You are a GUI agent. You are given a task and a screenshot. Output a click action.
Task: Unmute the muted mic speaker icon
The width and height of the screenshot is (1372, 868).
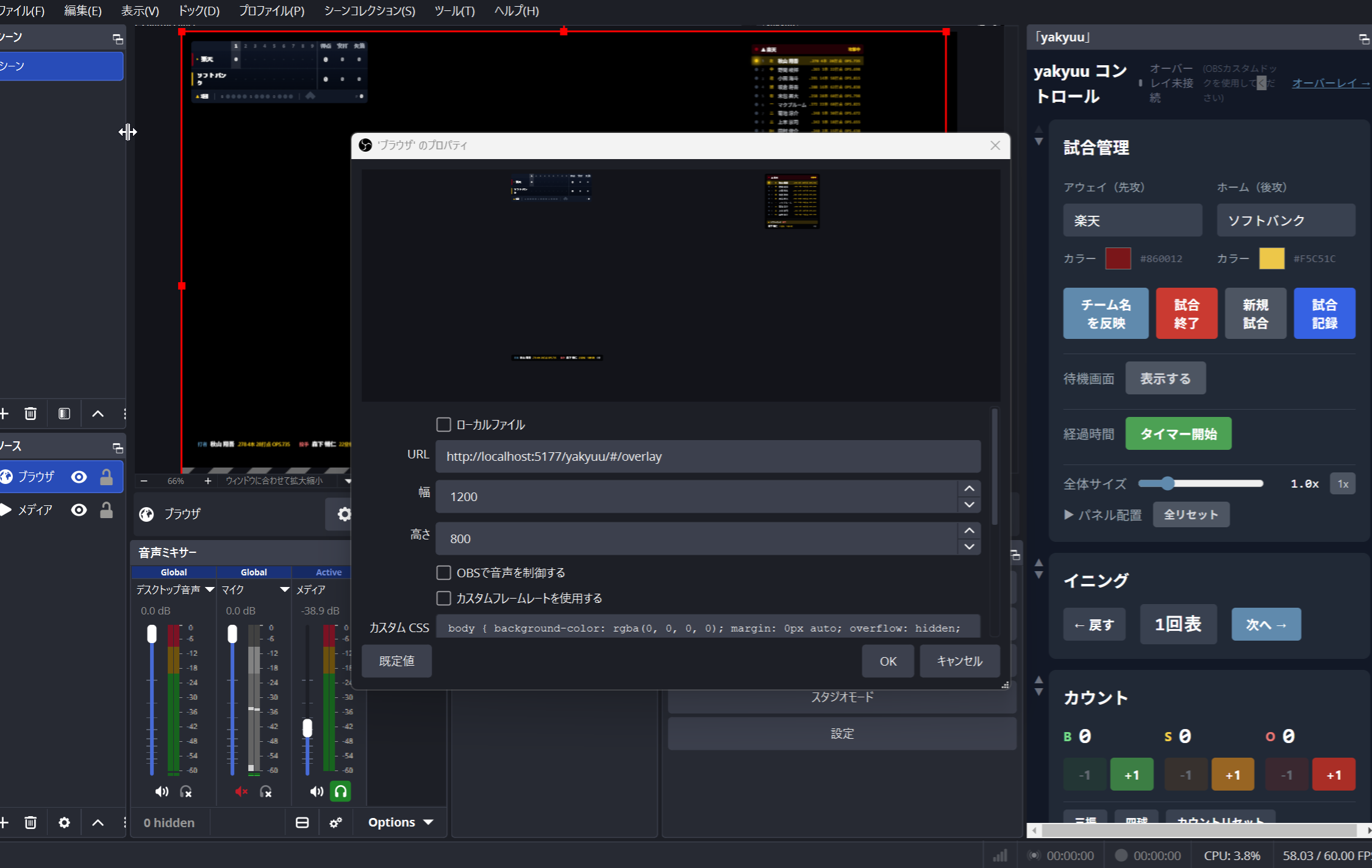[x=241, y=791]
